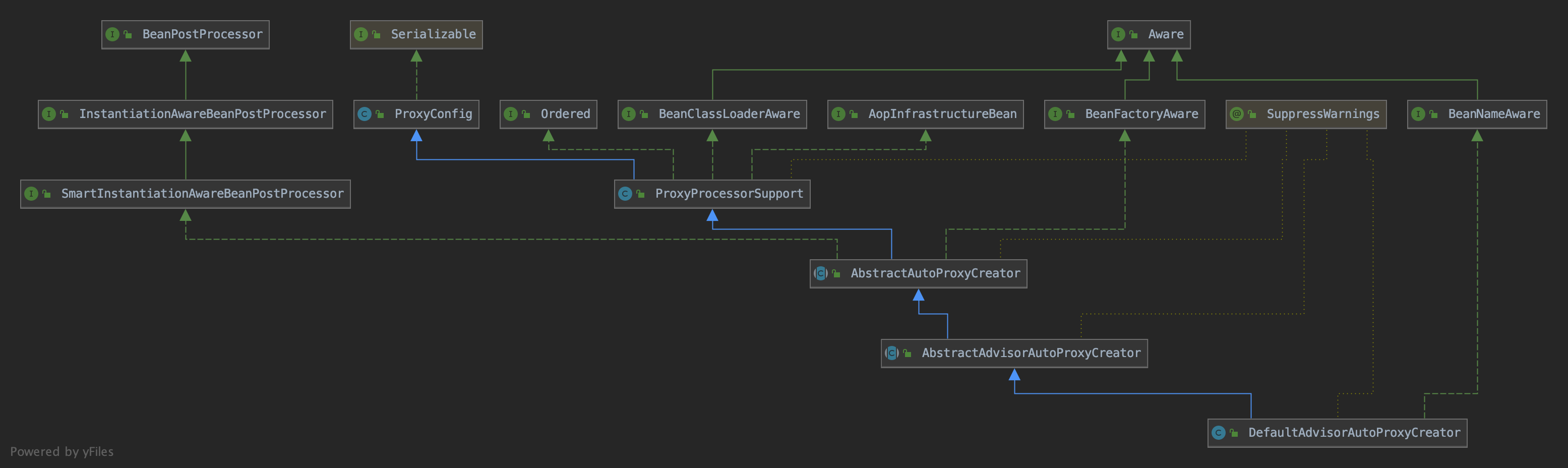Image resolution: width=1568 pixels, height=468 pixels.
Task: Select the interface icon on BeanFactoryAware
Action: [x=1055, y=114]
